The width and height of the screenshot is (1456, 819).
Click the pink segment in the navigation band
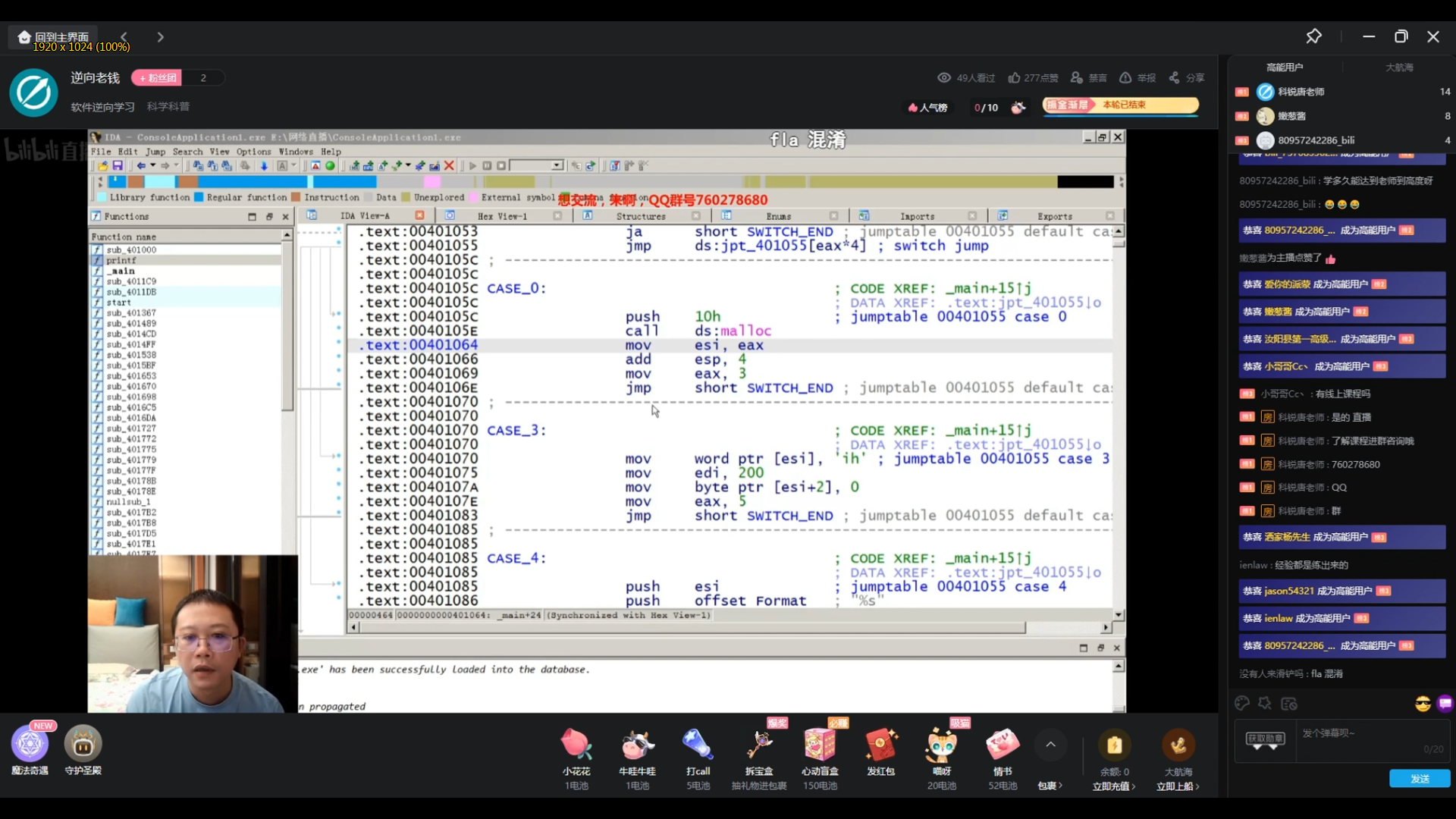coord(432,182)
